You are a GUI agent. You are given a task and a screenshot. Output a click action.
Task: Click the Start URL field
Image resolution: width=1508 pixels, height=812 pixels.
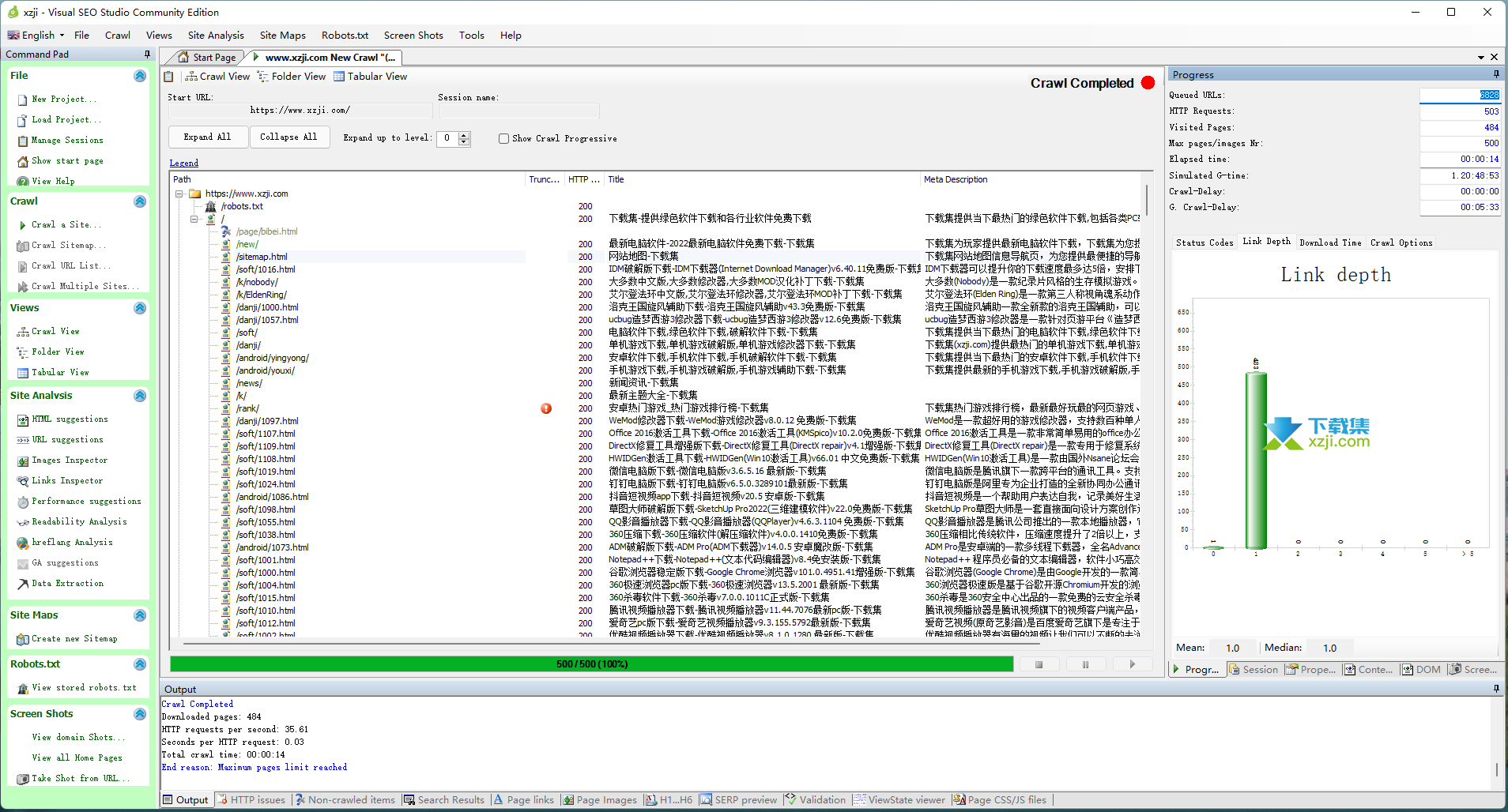coord(300,111)
